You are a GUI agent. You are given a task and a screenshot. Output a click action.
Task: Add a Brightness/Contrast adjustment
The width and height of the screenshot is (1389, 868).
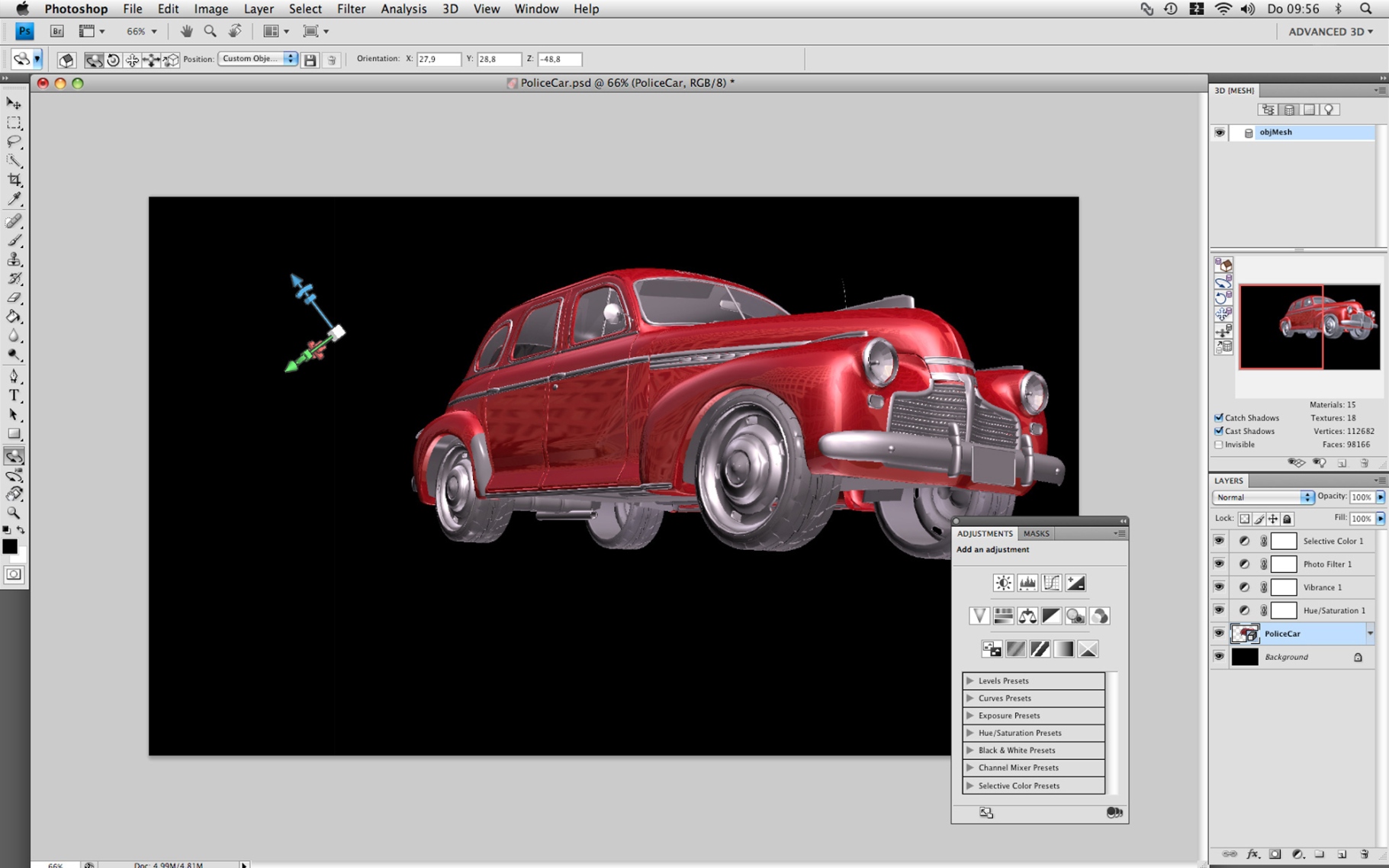coord(1003,583)
